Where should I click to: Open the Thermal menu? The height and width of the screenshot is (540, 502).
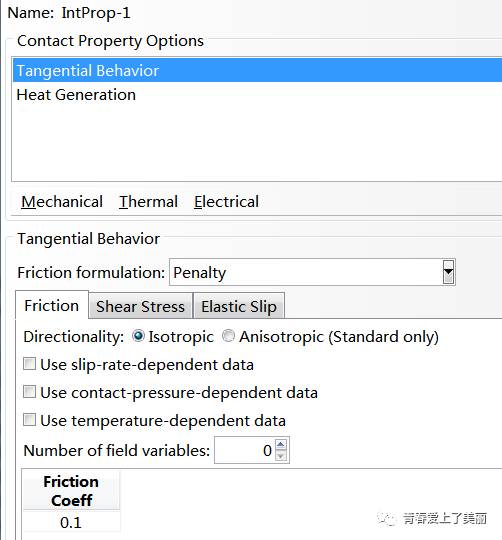148,202
